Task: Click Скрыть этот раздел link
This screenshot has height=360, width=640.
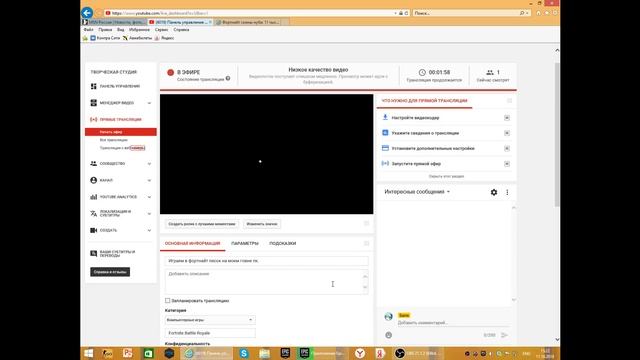Action: coord(446,176)
